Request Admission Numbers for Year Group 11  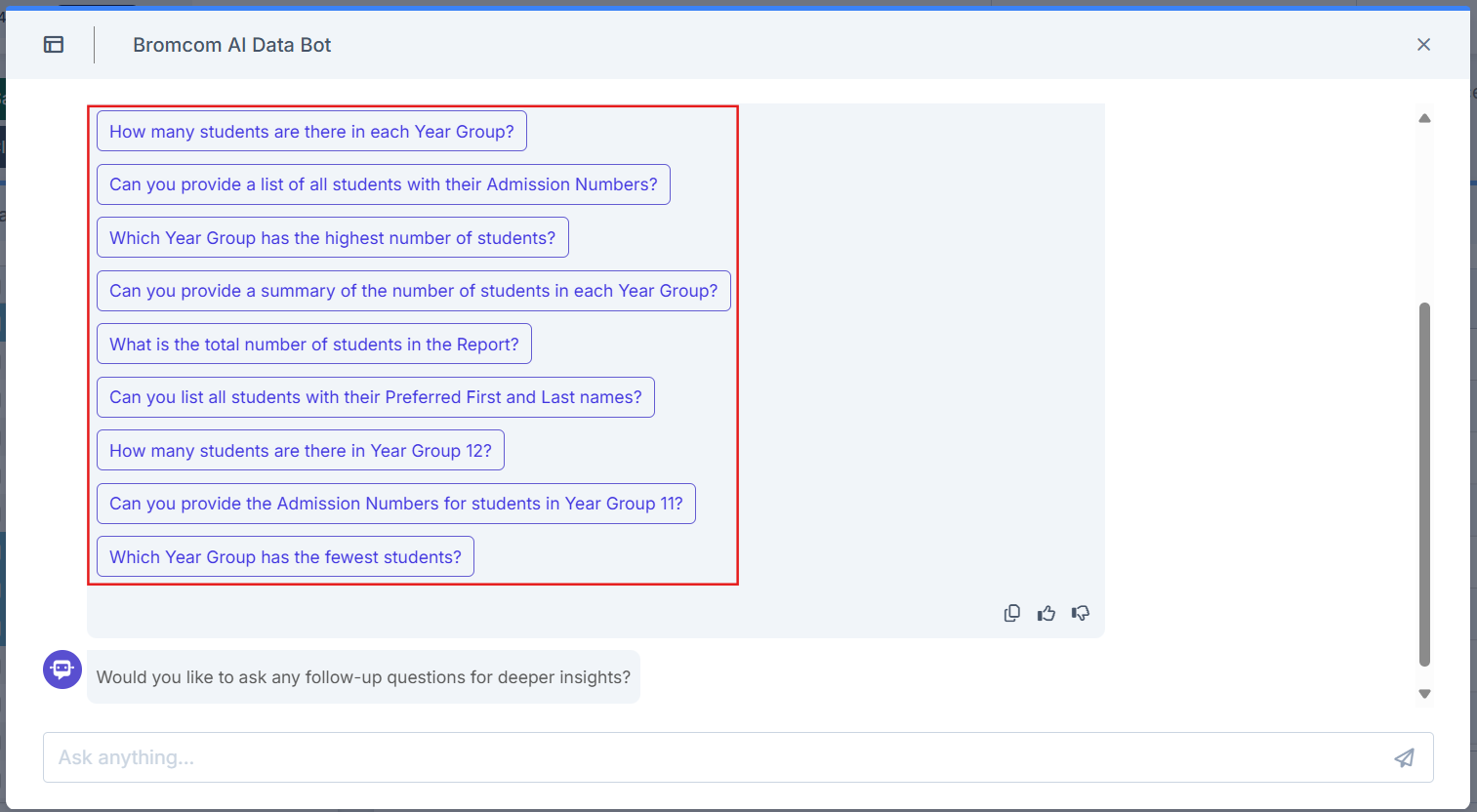pos(395,504)
